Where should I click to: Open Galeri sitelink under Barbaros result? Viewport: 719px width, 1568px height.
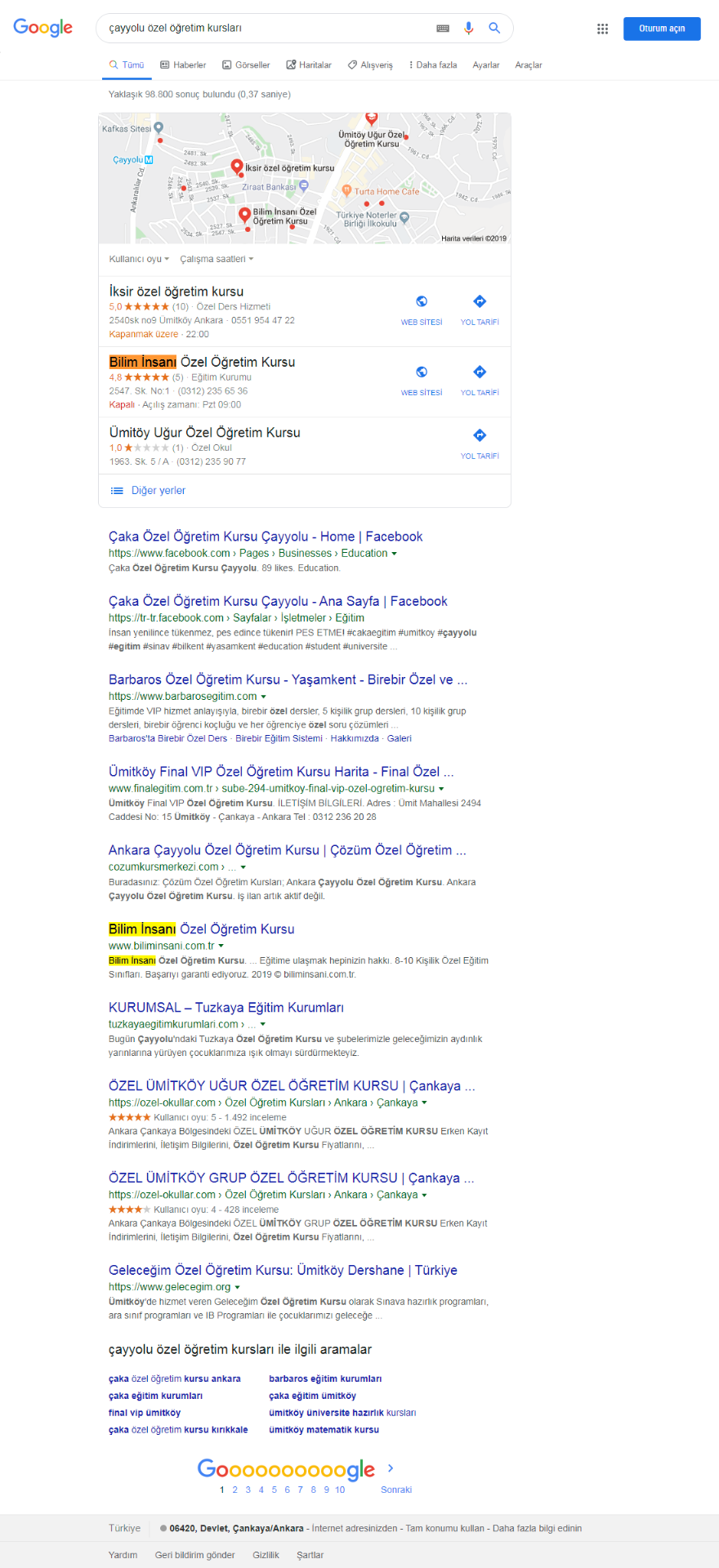tap(400, 738)
